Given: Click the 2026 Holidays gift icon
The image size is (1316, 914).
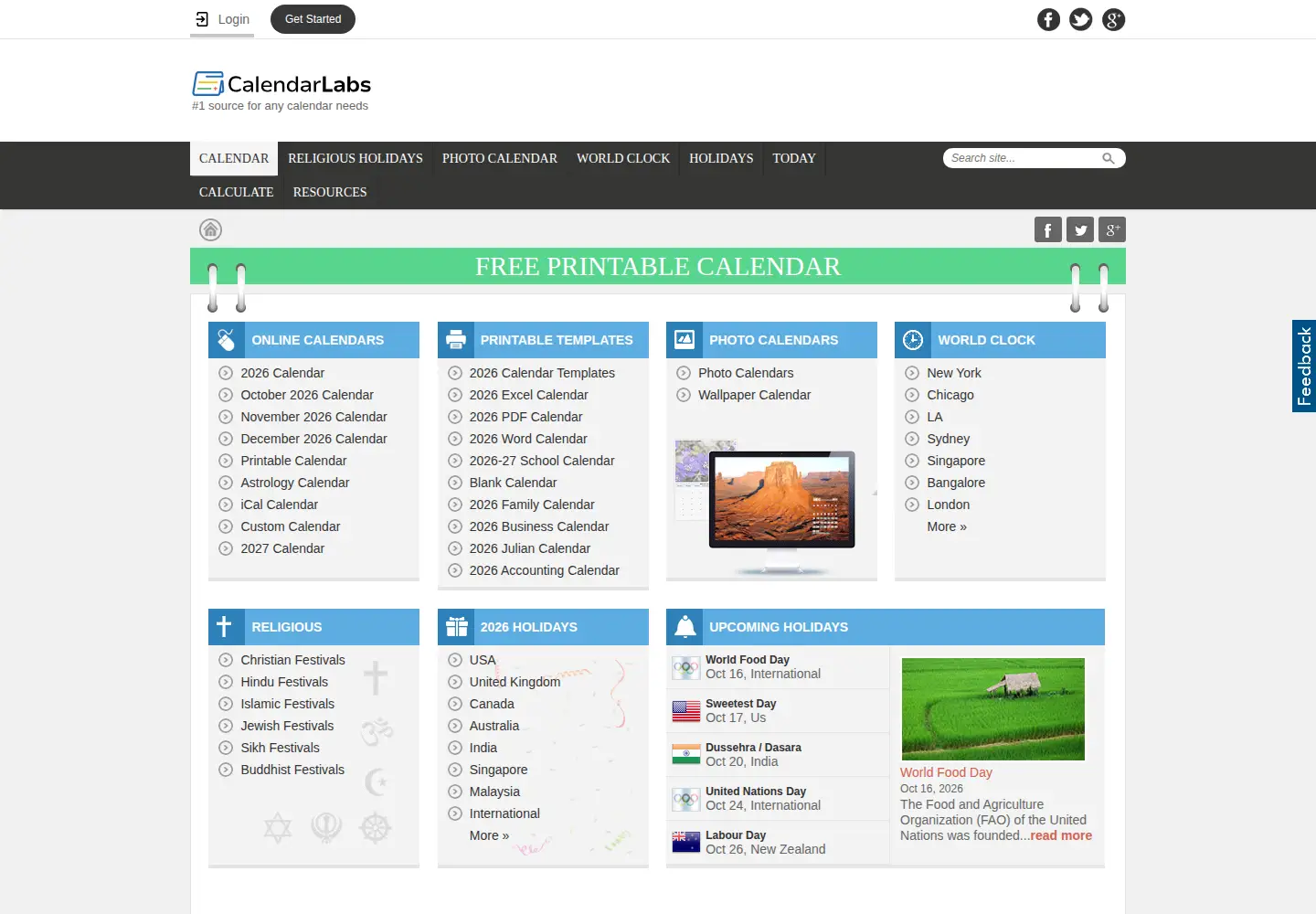Looking at the screenshot, I should point(456,627).
